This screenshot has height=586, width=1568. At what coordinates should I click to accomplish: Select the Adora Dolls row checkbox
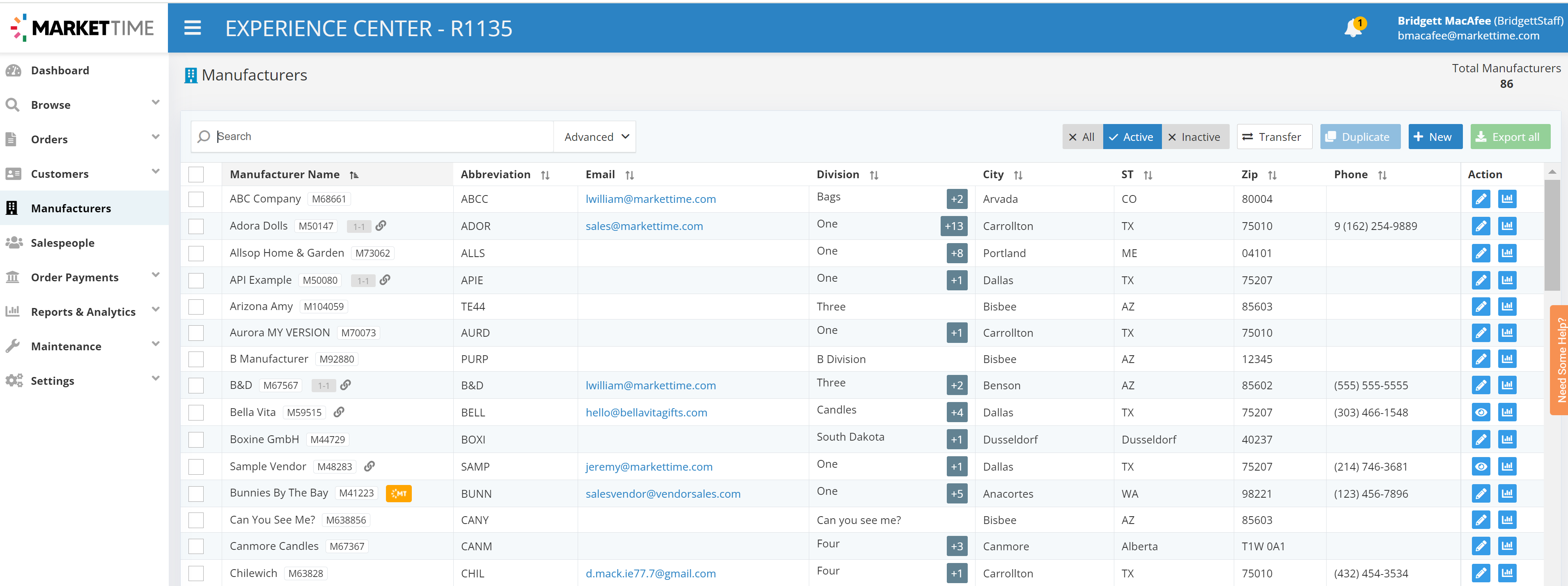(196, 226)
